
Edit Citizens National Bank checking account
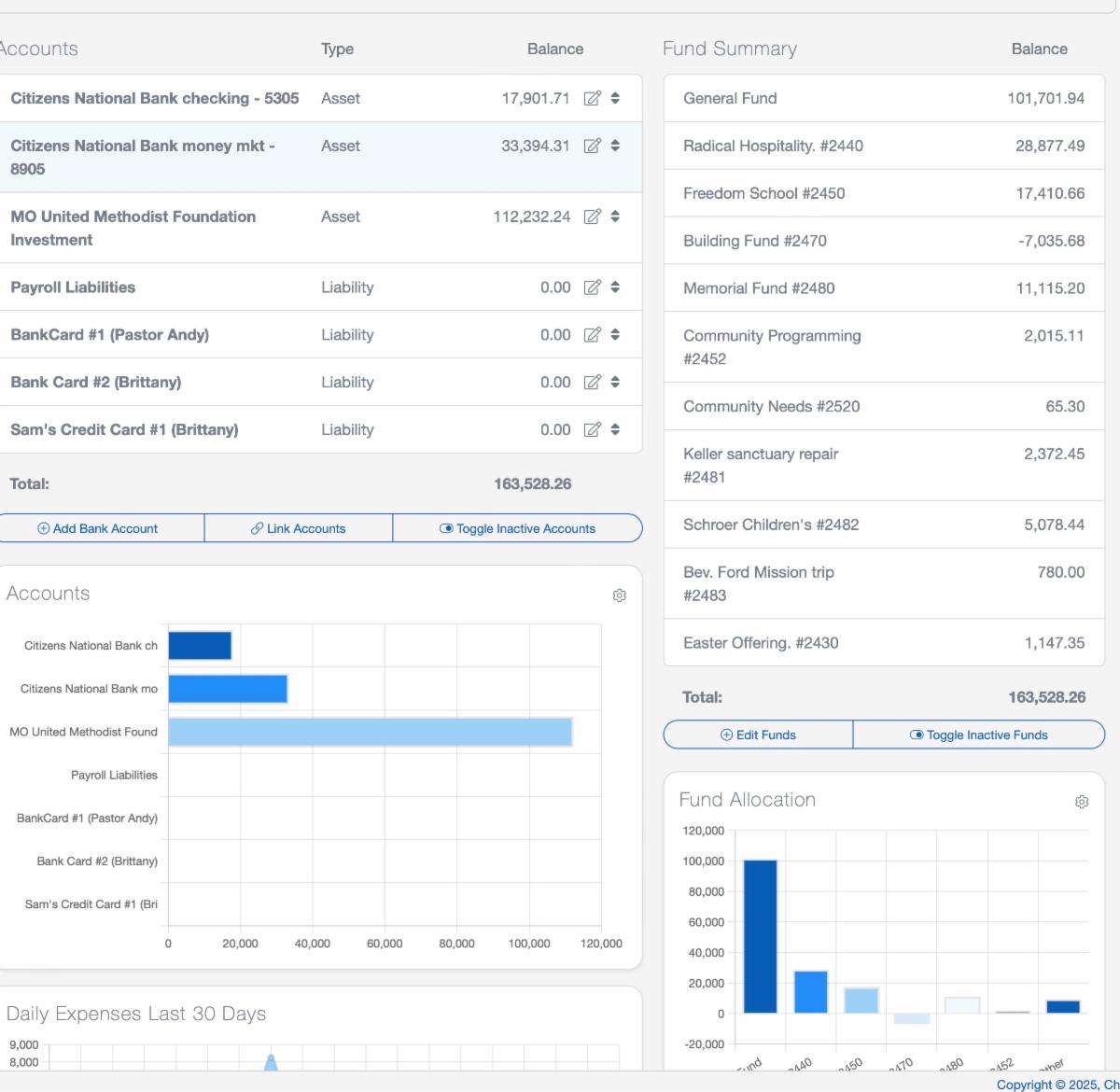[x=592, y=98]
